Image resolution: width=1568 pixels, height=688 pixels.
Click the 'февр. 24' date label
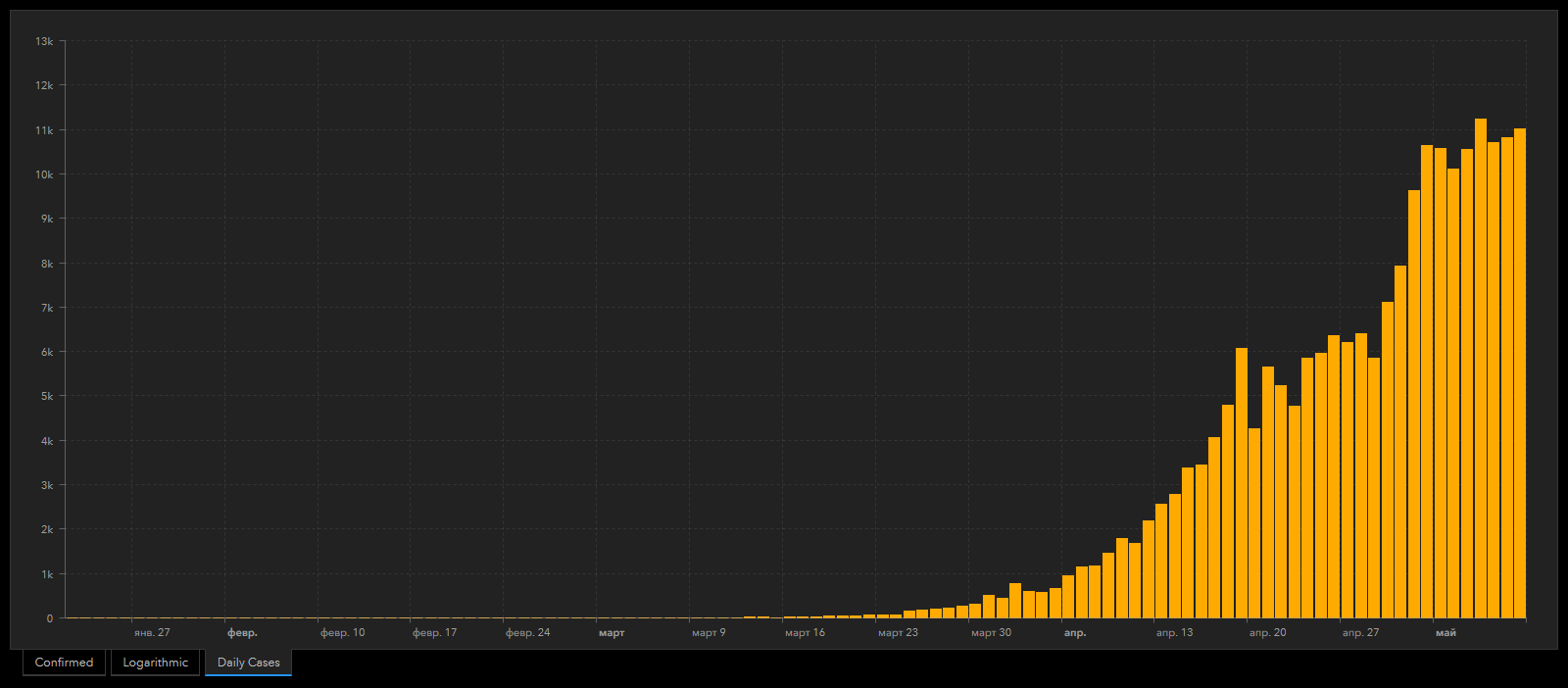click(527, 633)
